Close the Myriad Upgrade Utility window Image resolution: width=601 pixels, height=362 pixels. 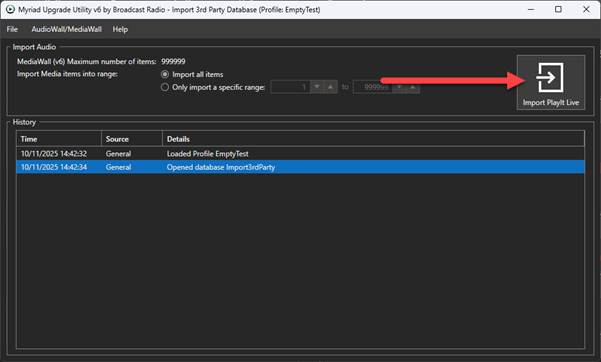(x=586, y=9)
